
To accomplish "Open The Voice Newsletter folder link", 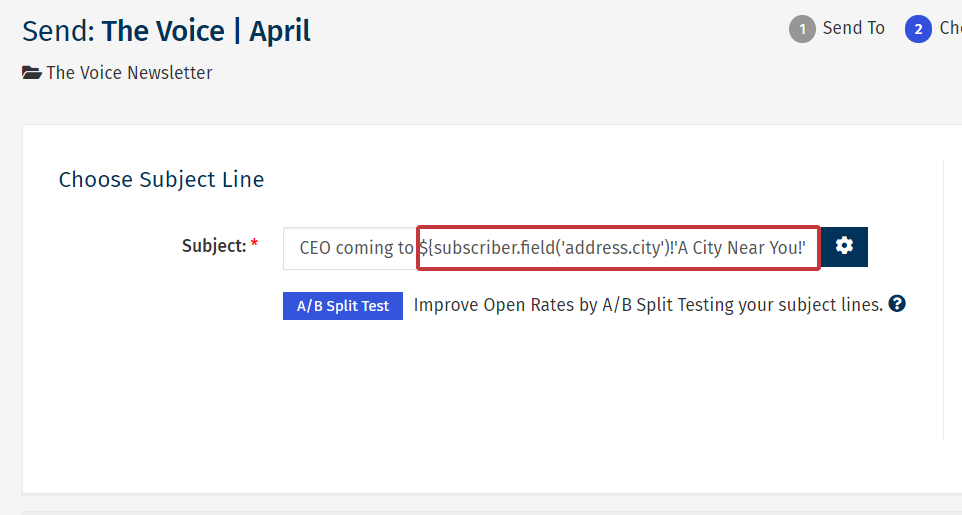I will [129, 73].
